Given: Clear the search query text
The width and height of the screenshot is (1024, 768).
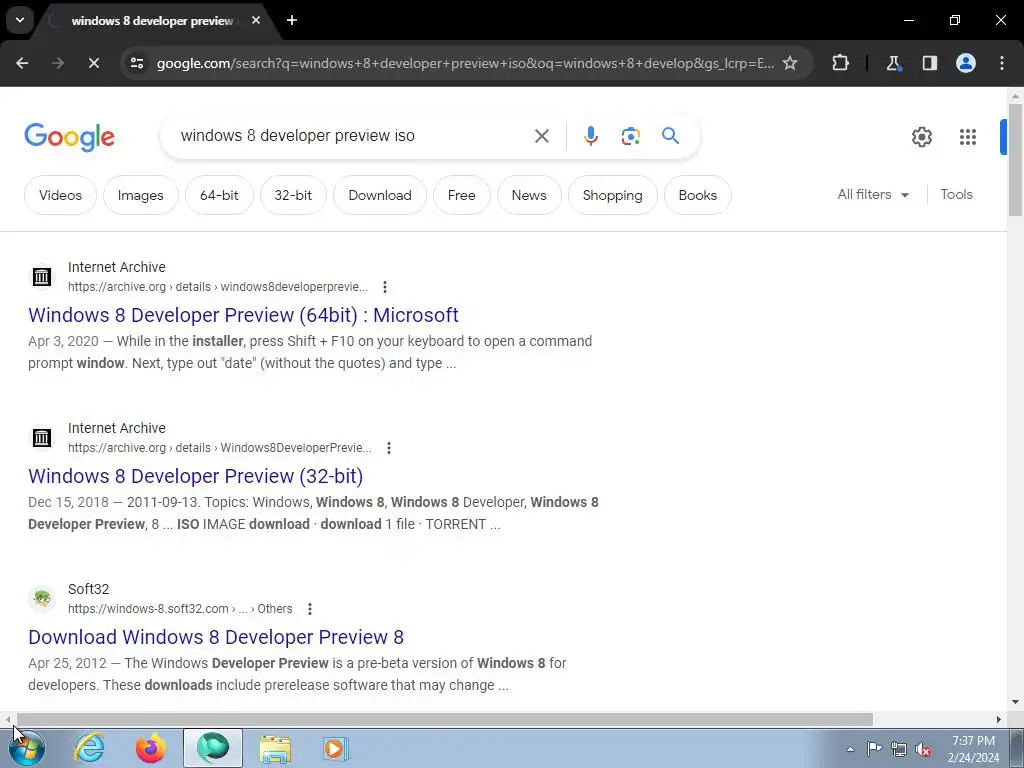Looking at the screenshot, I should [x=542, y=136].
